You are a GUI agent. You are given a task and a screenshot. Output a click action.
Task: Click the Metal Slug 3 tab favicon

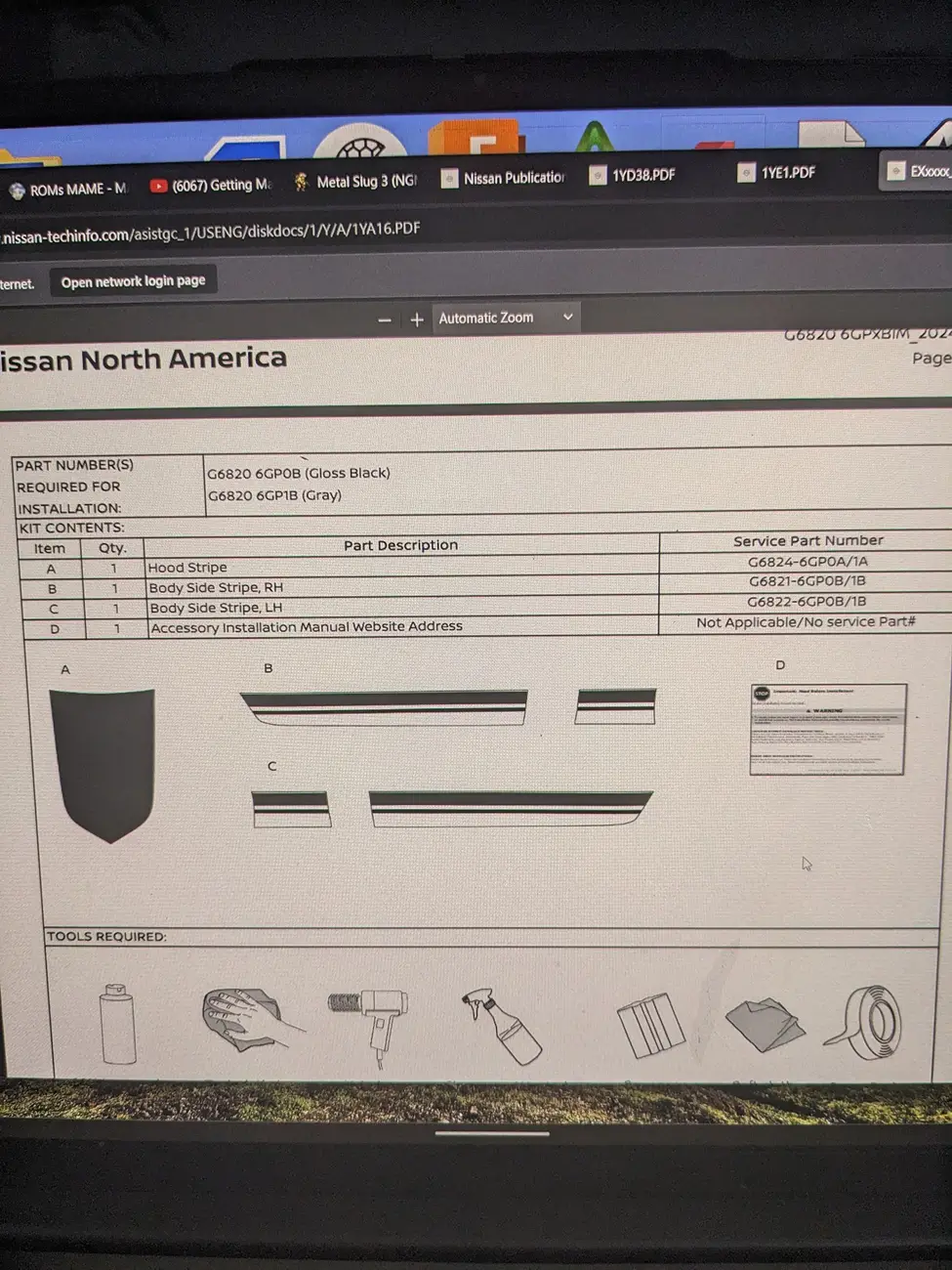coord(302,182)
